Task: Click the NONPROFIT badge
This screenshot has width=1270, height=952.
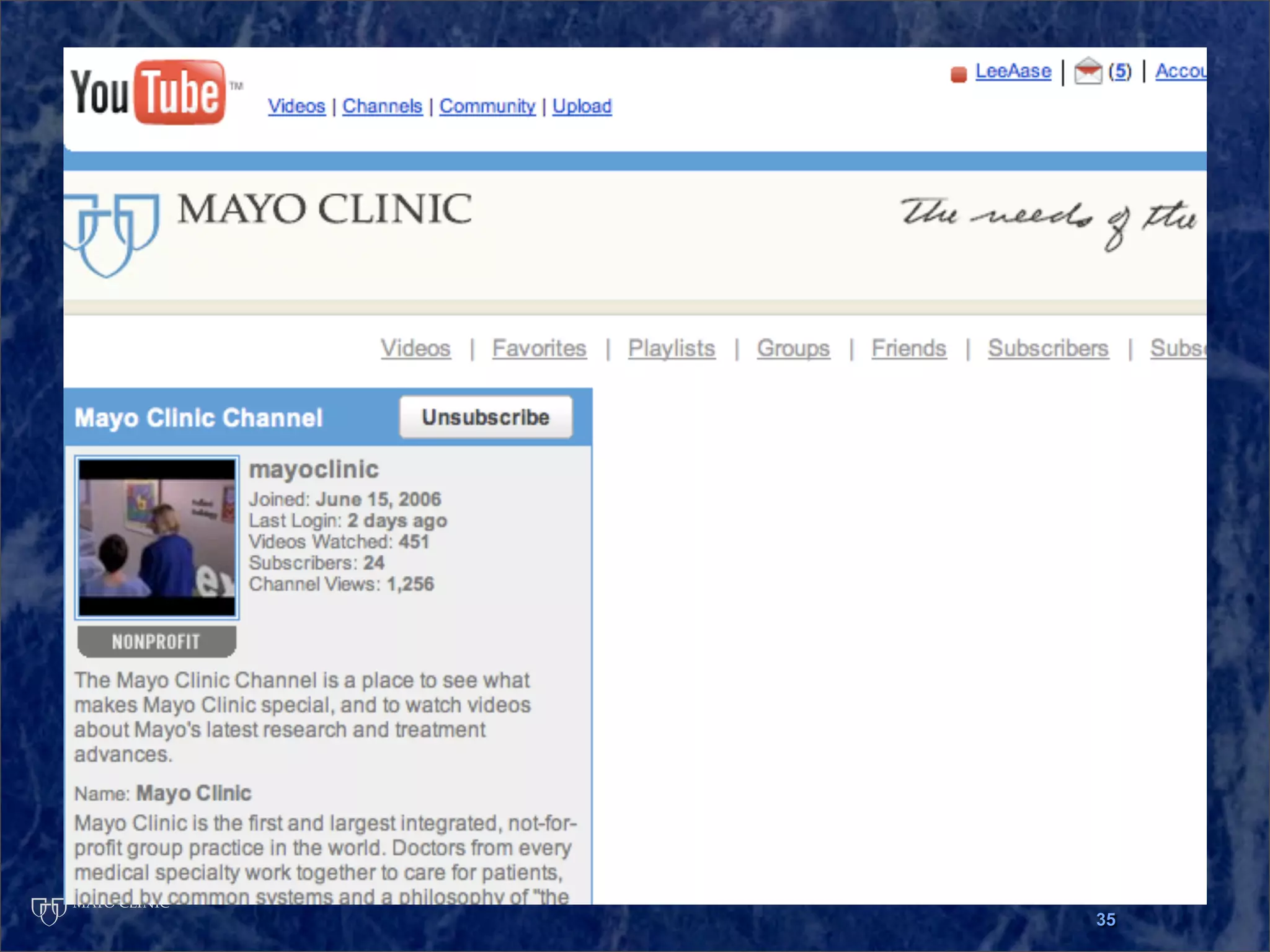Action: 156,641
